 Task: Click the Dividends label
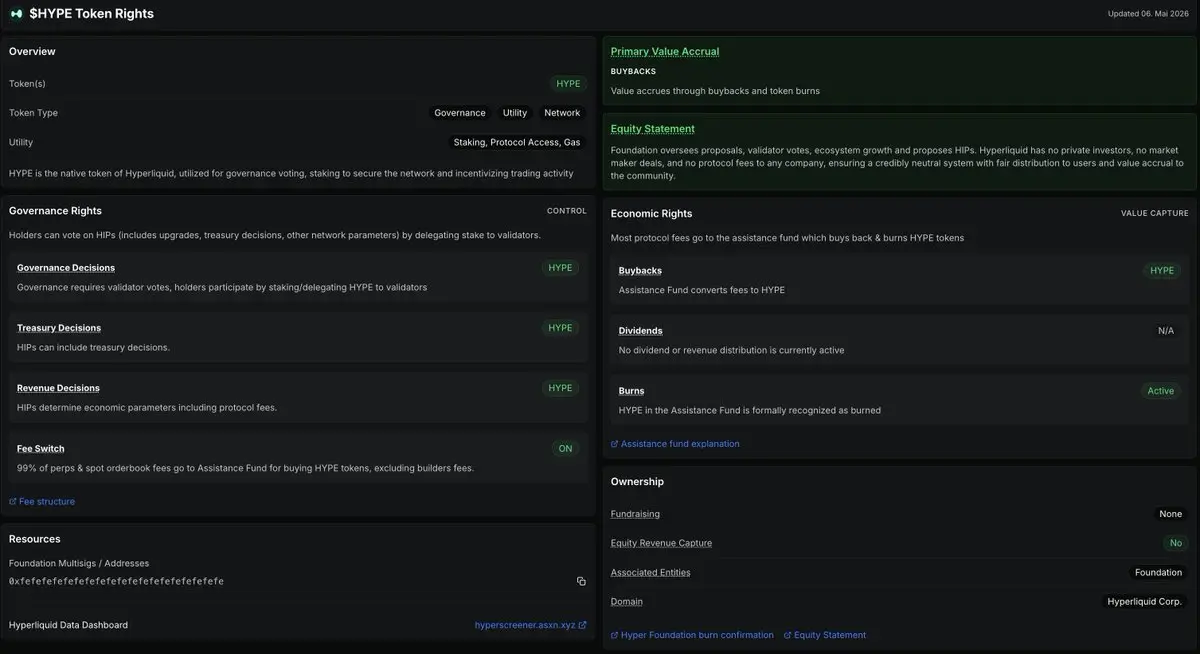coord(641,330)
